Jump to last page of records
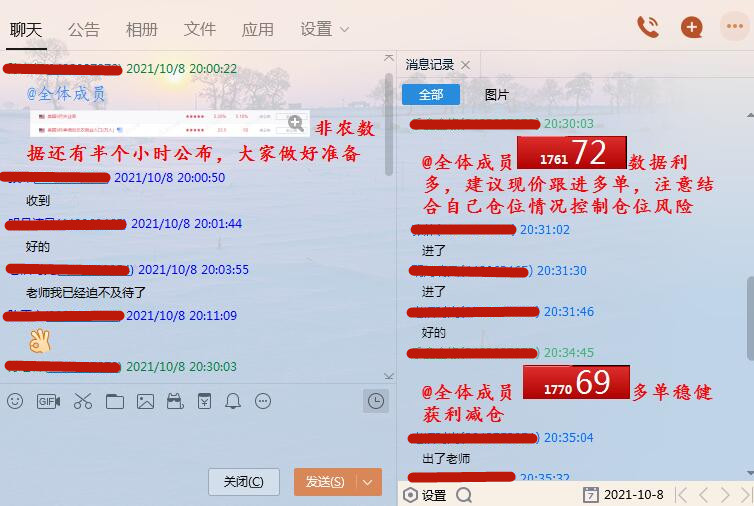754x506 pixels. click(x=746, y=494)
